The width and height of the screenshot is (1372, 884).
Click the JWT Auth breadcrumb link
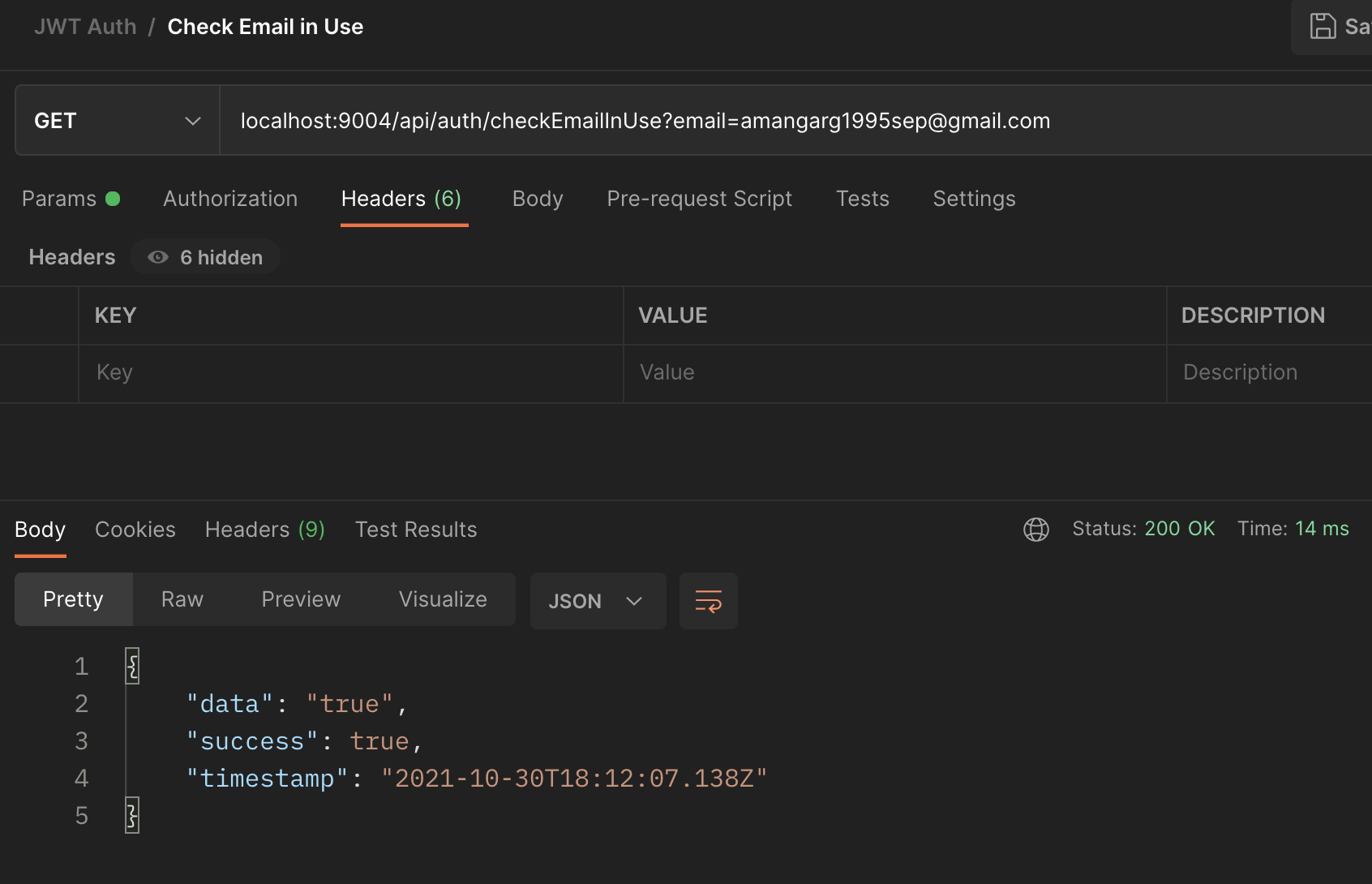tap(85, 27)
